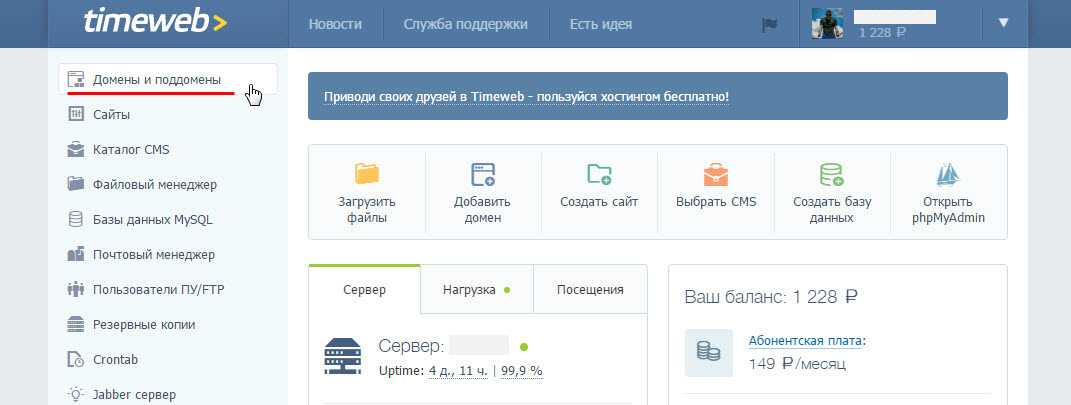Click the Сайты sidebar icon

76,114
